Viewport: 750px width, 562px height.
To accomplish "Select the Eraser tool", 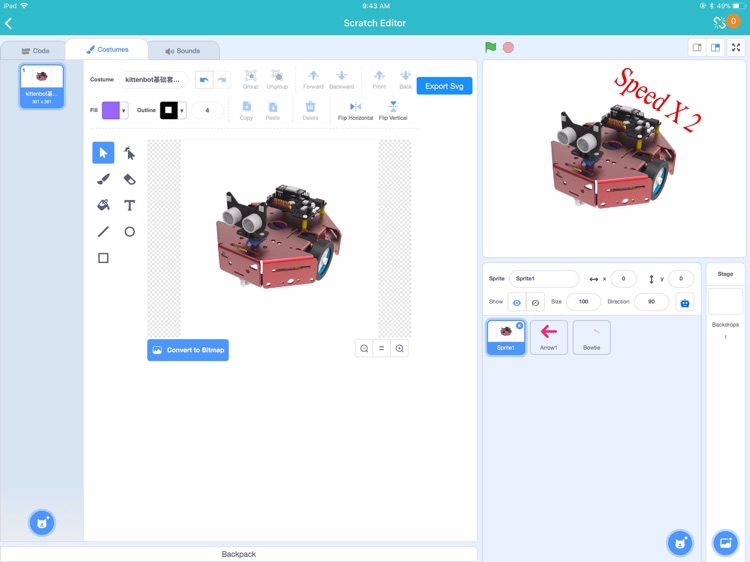I will (129, 179).
